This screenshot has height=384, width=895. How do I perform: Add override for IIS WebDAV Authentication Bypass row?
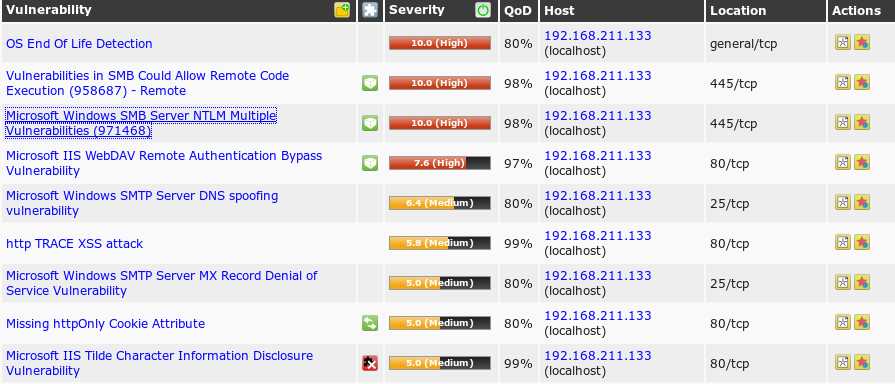point(862,162)
